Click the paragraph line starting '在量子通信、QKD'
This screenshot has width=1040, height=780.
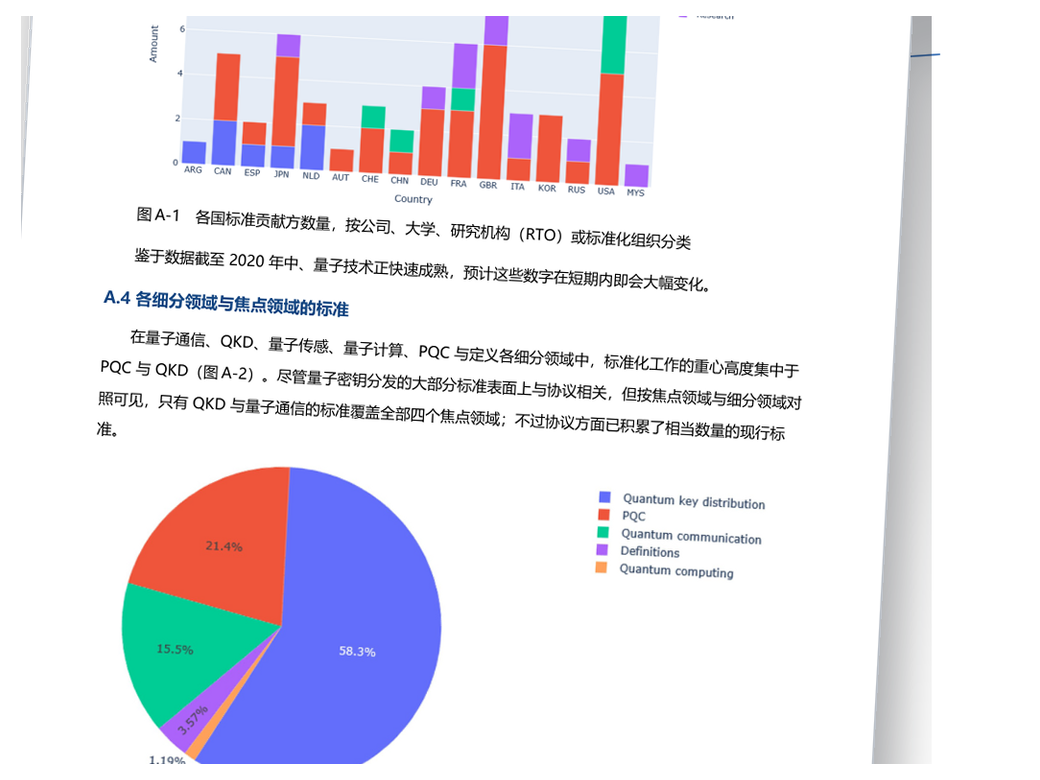(464, 352)
